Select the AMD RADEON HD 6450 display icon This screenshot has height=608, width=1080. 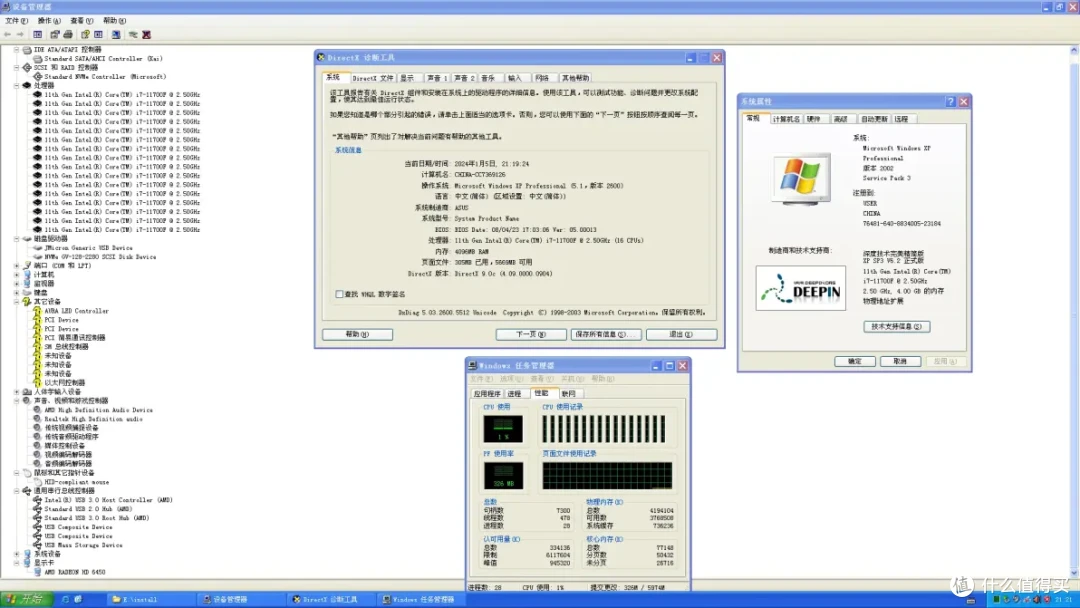pos(37,572)
